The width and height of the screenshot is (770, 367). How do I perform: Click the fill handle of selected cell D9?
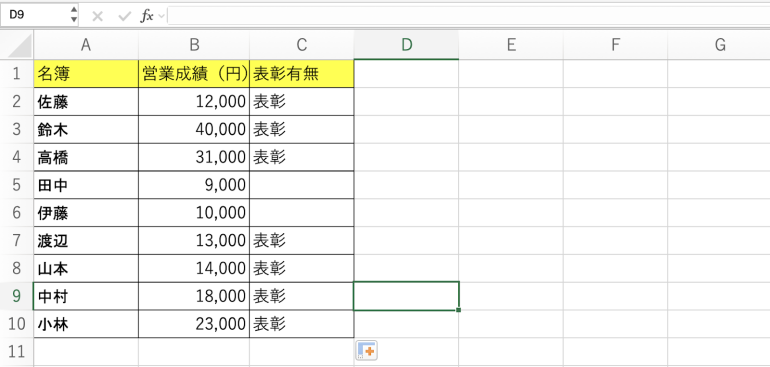(x=458, y=310)
